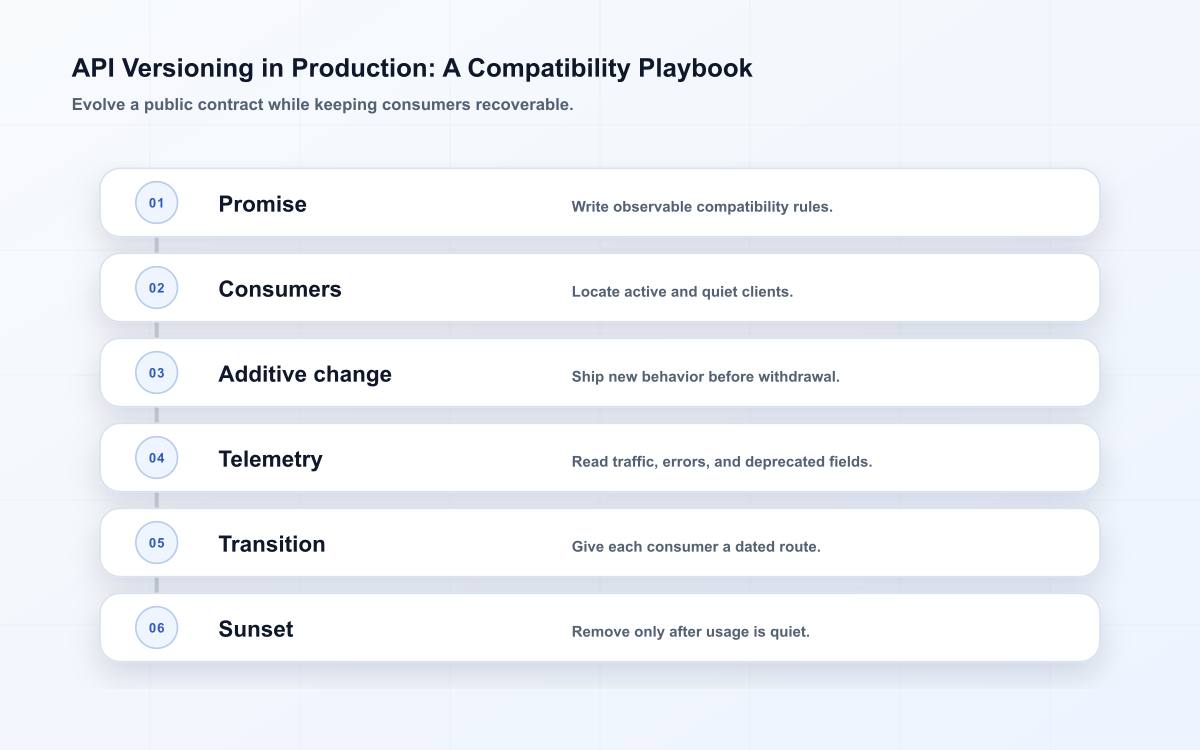
Task: Select 'Give each consumer a dated route.'
Action: click(696, 547)
